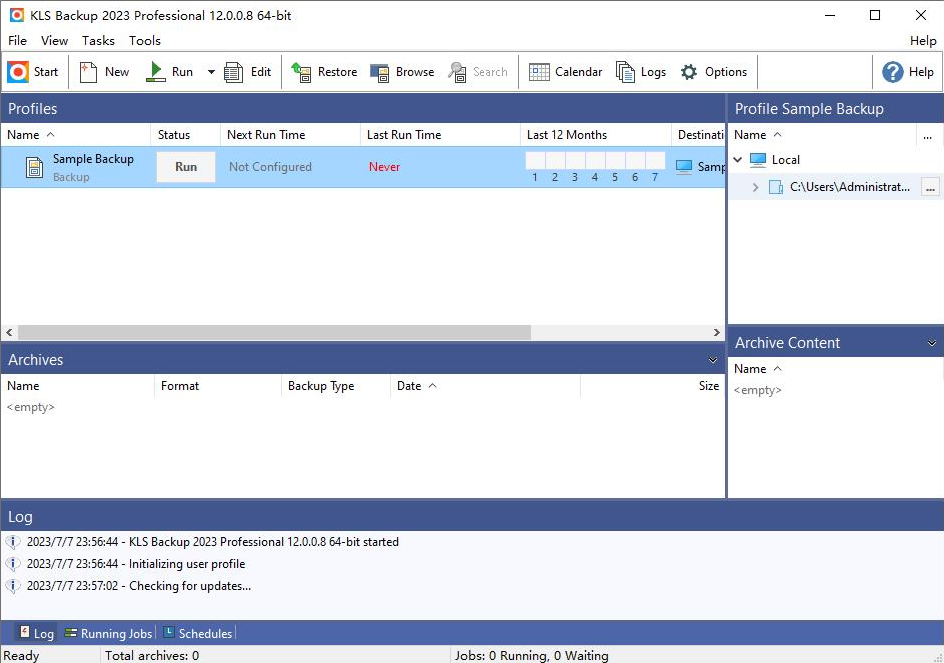This screenshot has width=944, height=663.
Task: Switch to the Running Jobs tab
Action: pyautogui.click(x=108, y=633)
